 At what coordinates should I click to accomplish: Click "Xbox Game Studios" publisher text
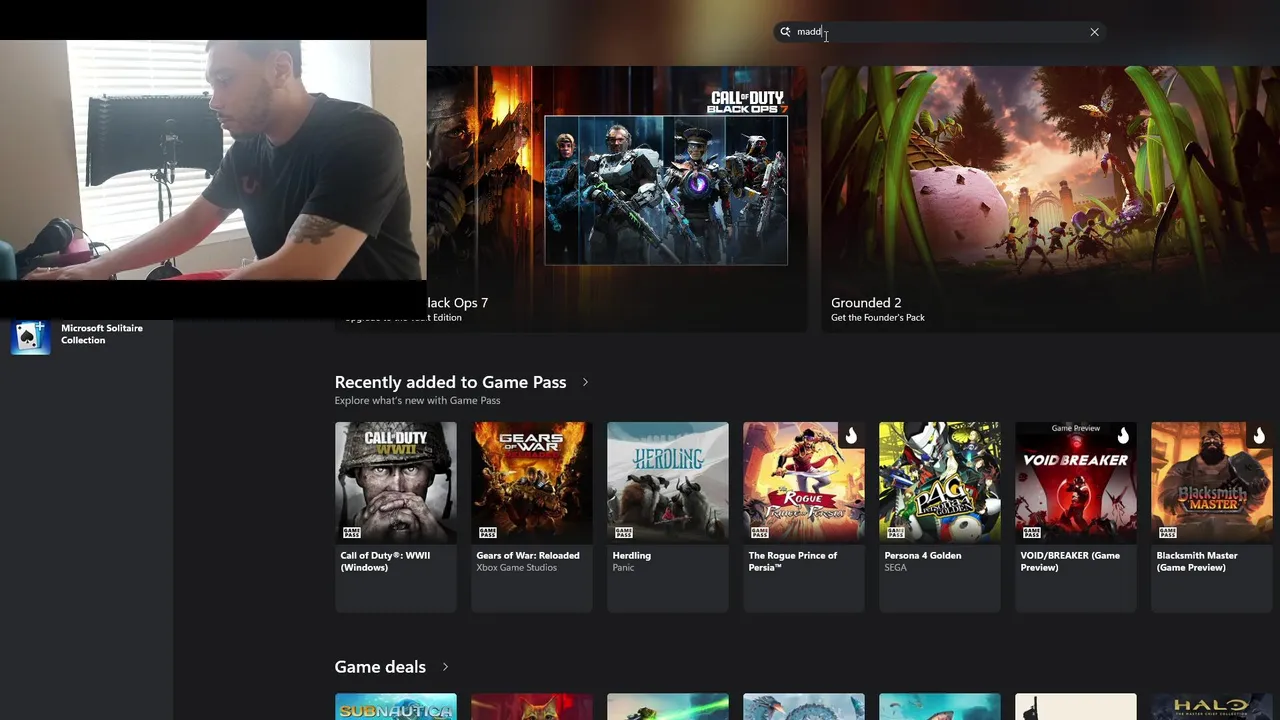[516, 568]
